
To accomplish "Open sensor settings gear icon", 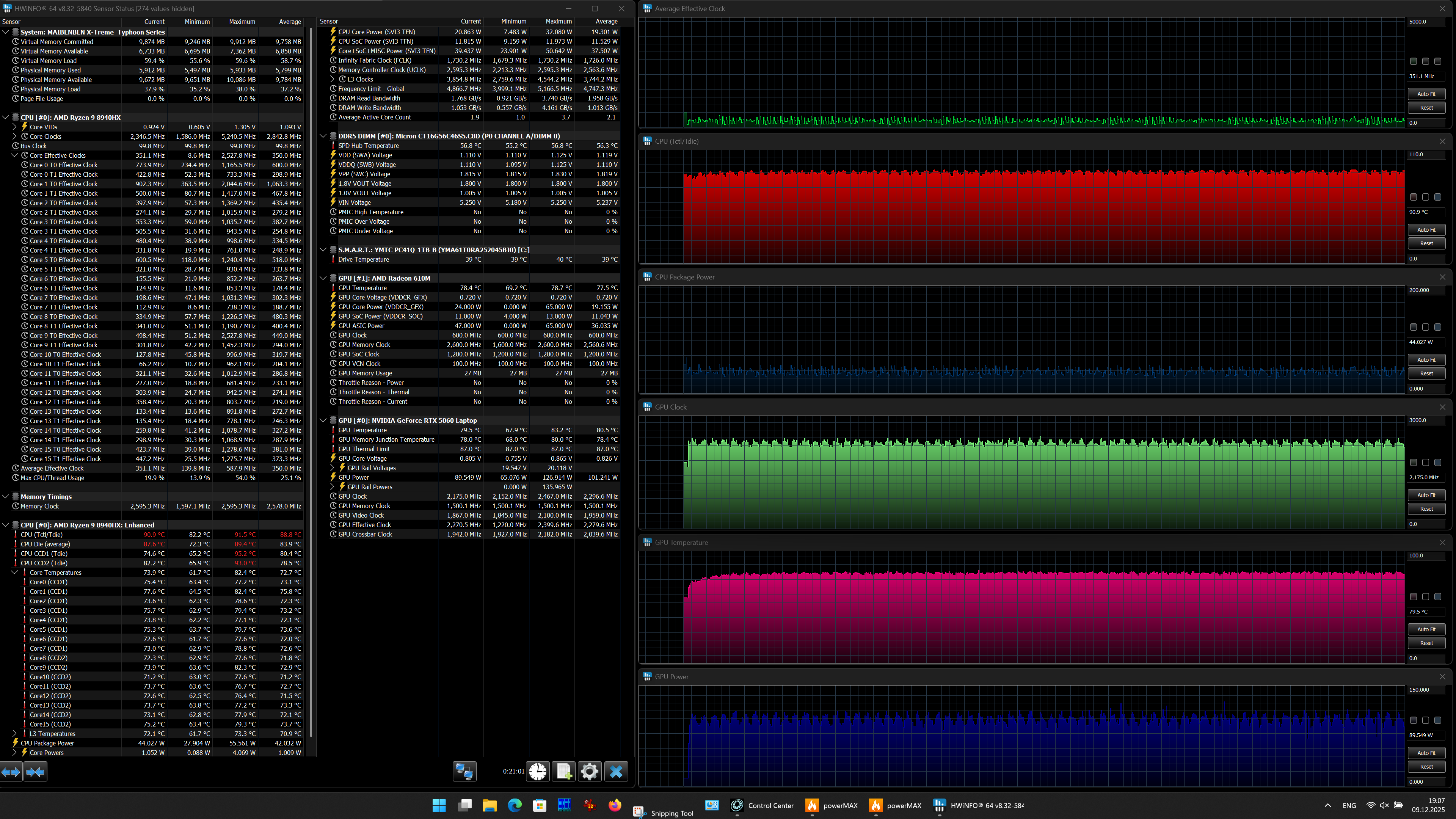I will 589,772.
